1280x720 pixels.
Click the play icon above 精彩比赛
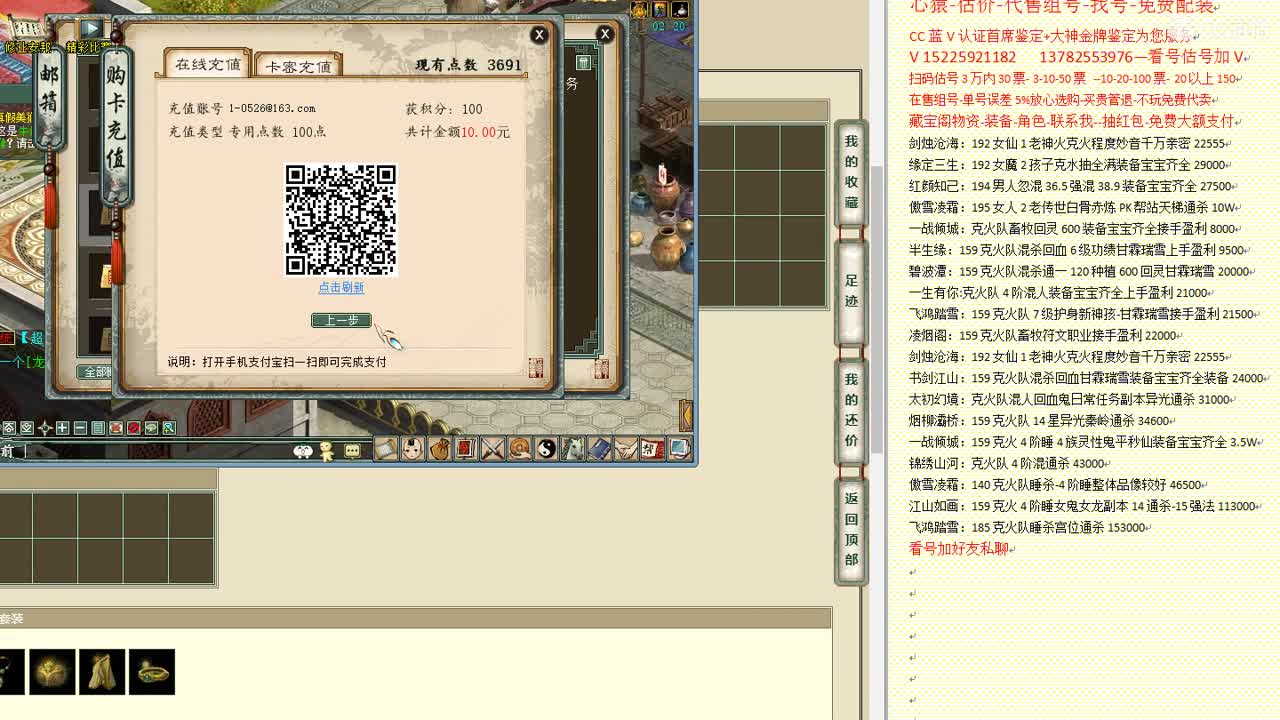tap(90, 29)
